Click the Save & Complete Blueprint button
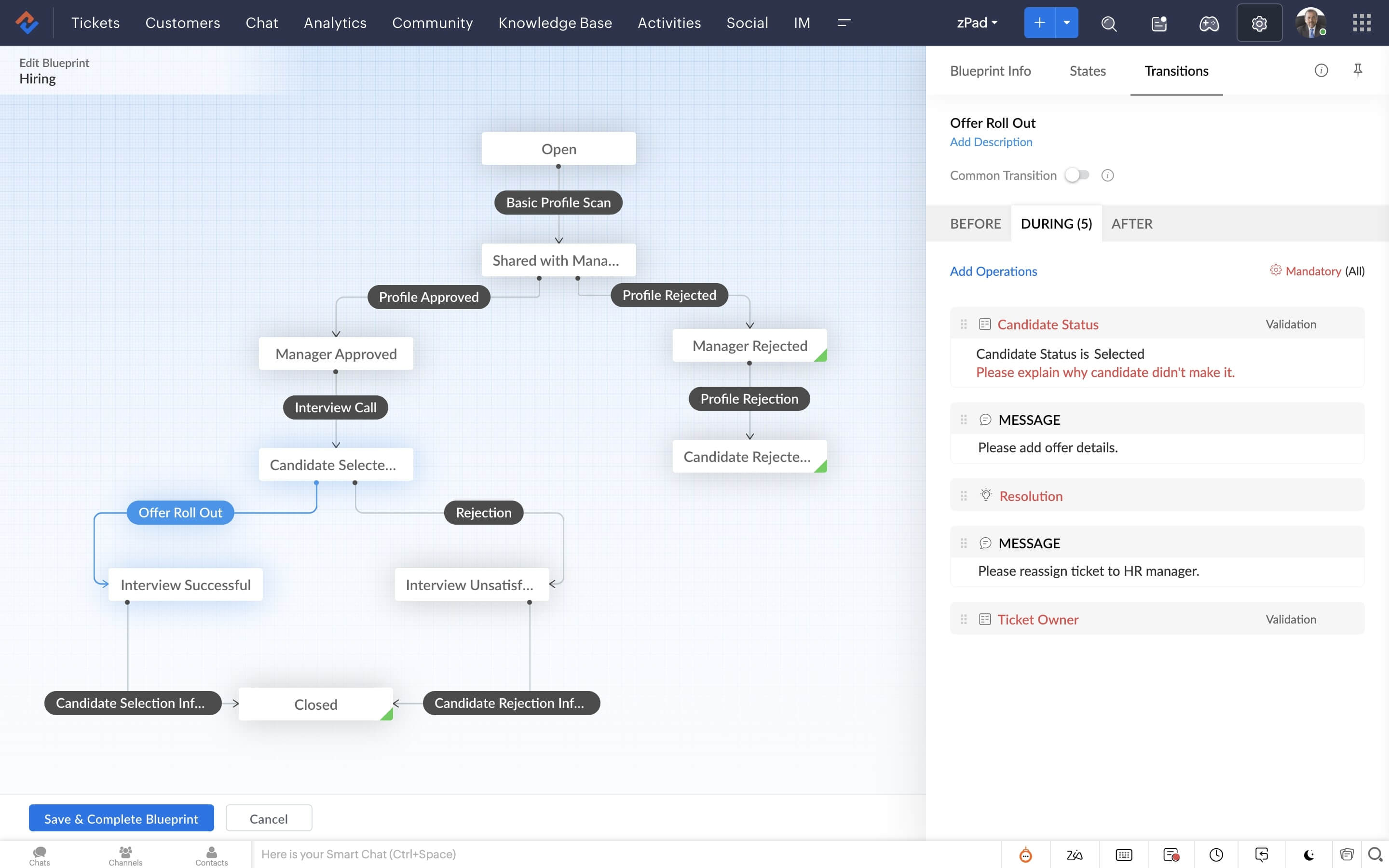This screenshot has width=1389, height=868. point(121,817)
